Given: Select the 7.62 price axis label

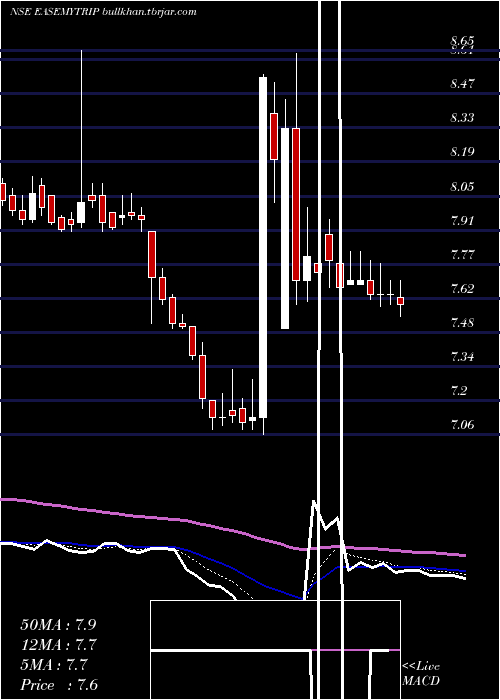Looking at the screenshot, I should (x=462, y=288).
